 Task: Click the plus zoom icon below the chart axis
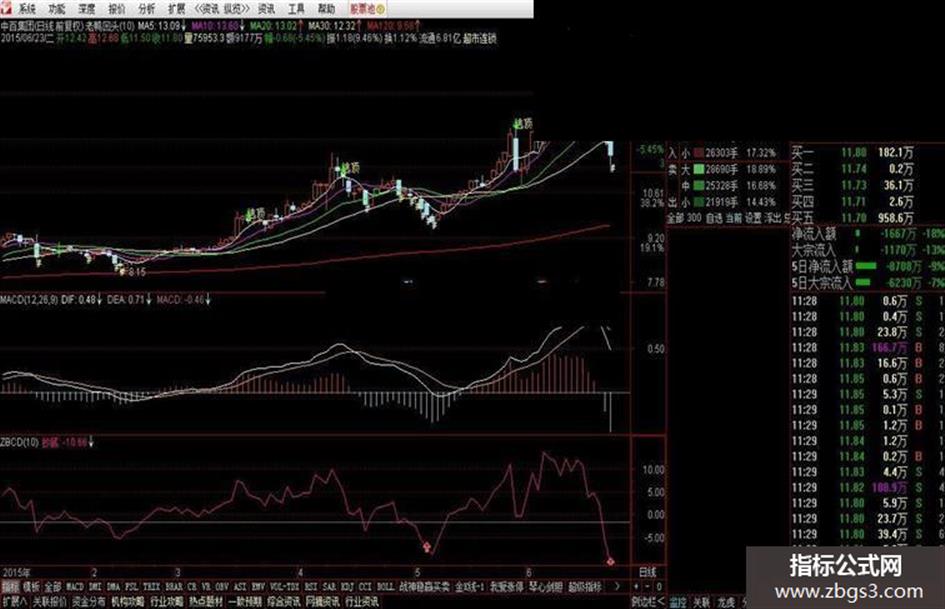pos(636,586)
